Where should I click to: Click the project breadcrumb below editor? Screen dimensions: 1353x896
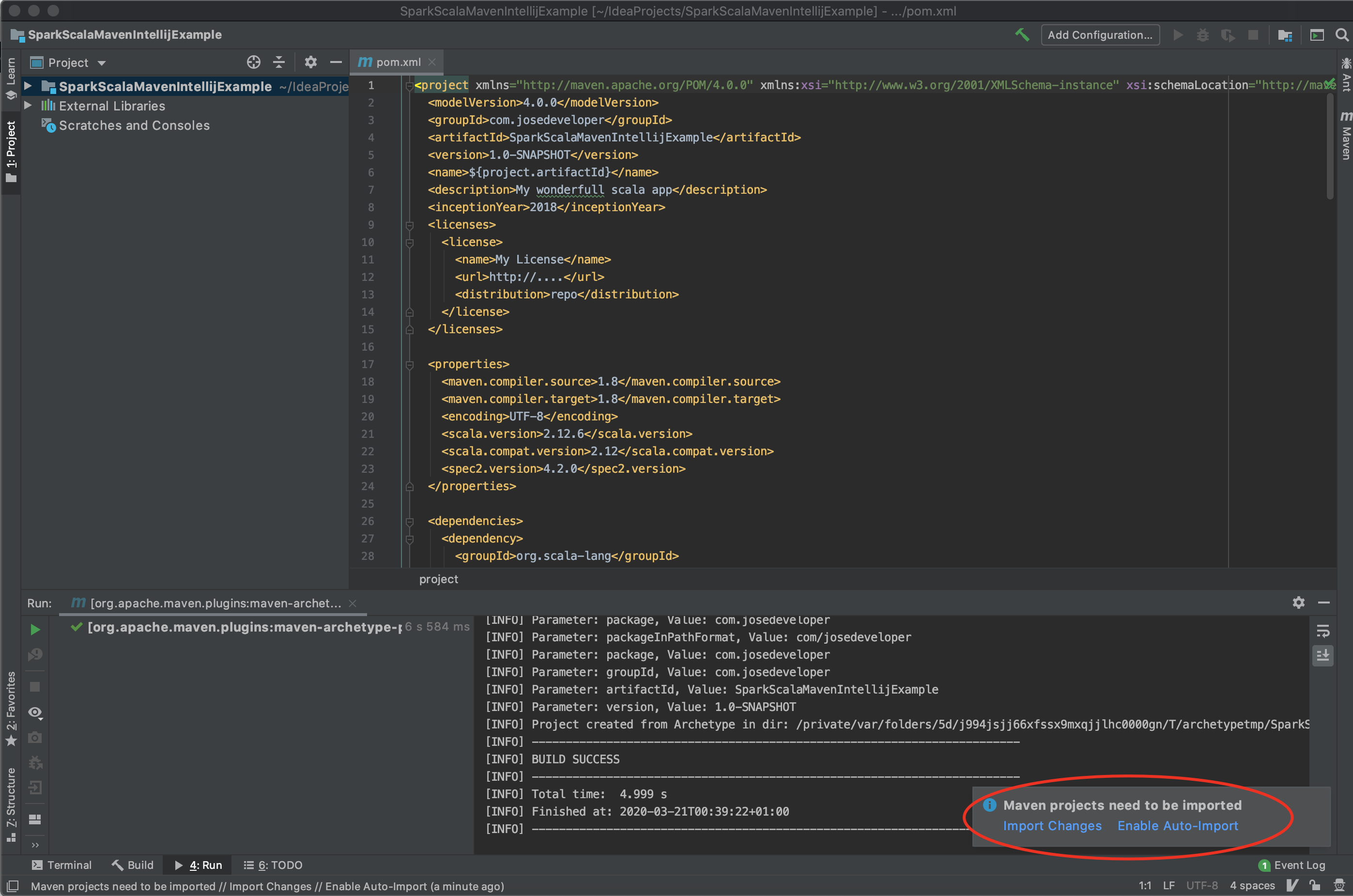tap(438, 579)
